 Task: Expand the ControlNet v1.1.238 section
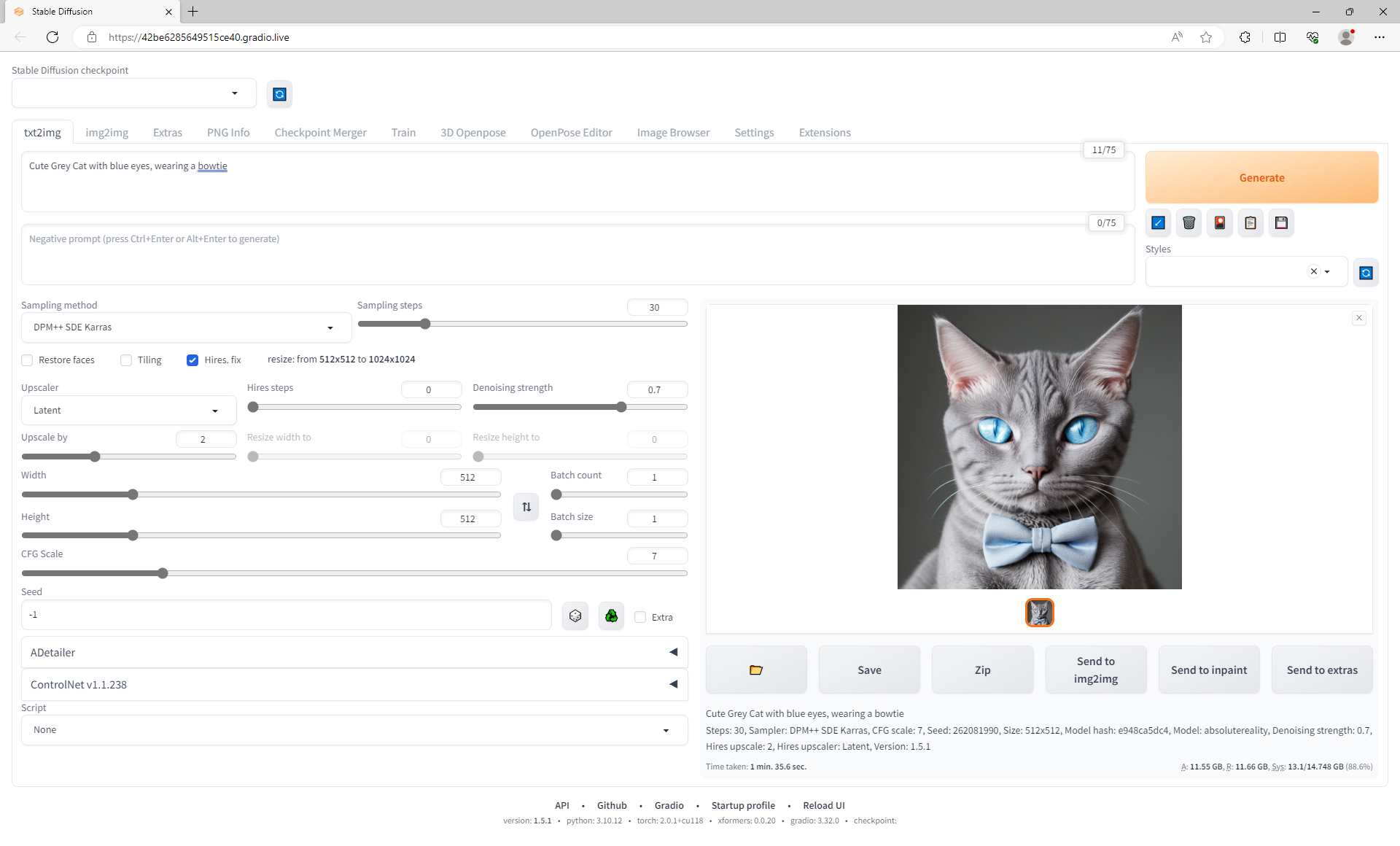(354, 684)
